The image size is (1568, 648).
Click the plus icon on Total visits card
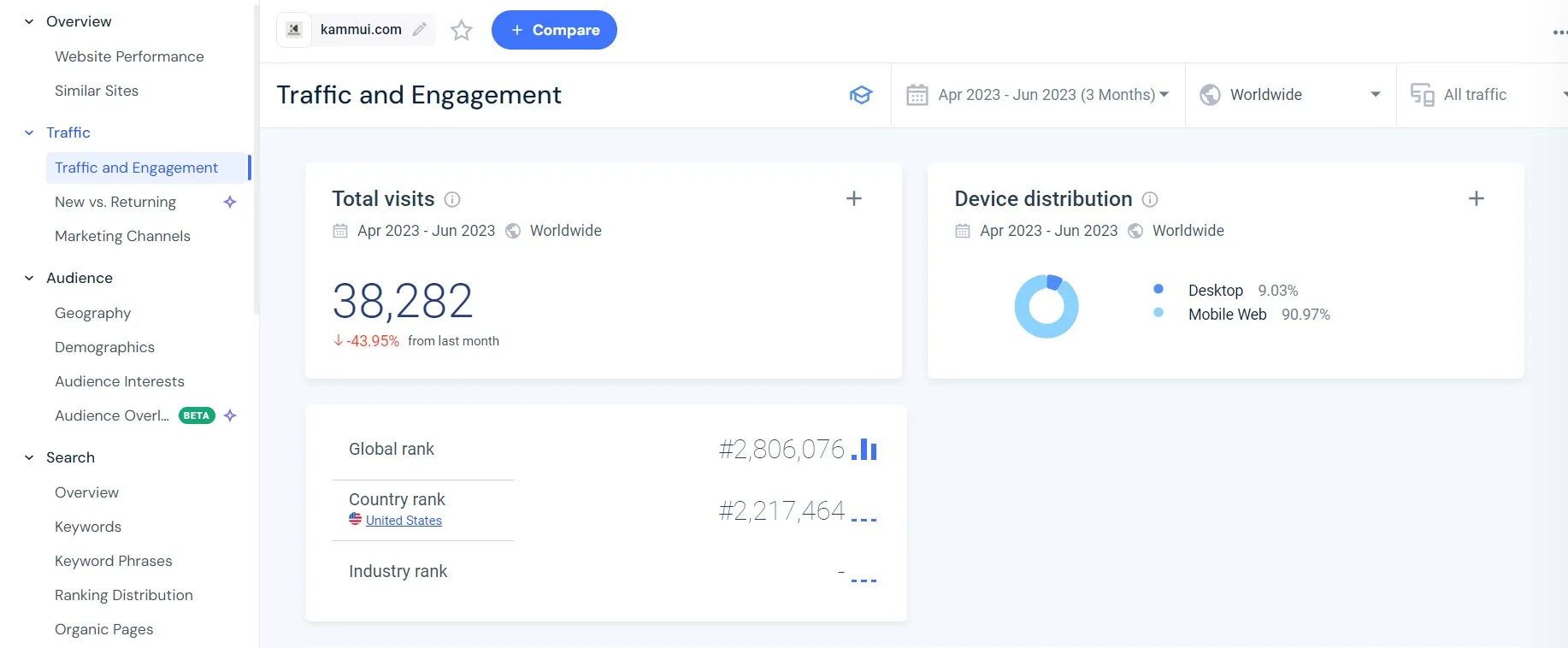853,198
